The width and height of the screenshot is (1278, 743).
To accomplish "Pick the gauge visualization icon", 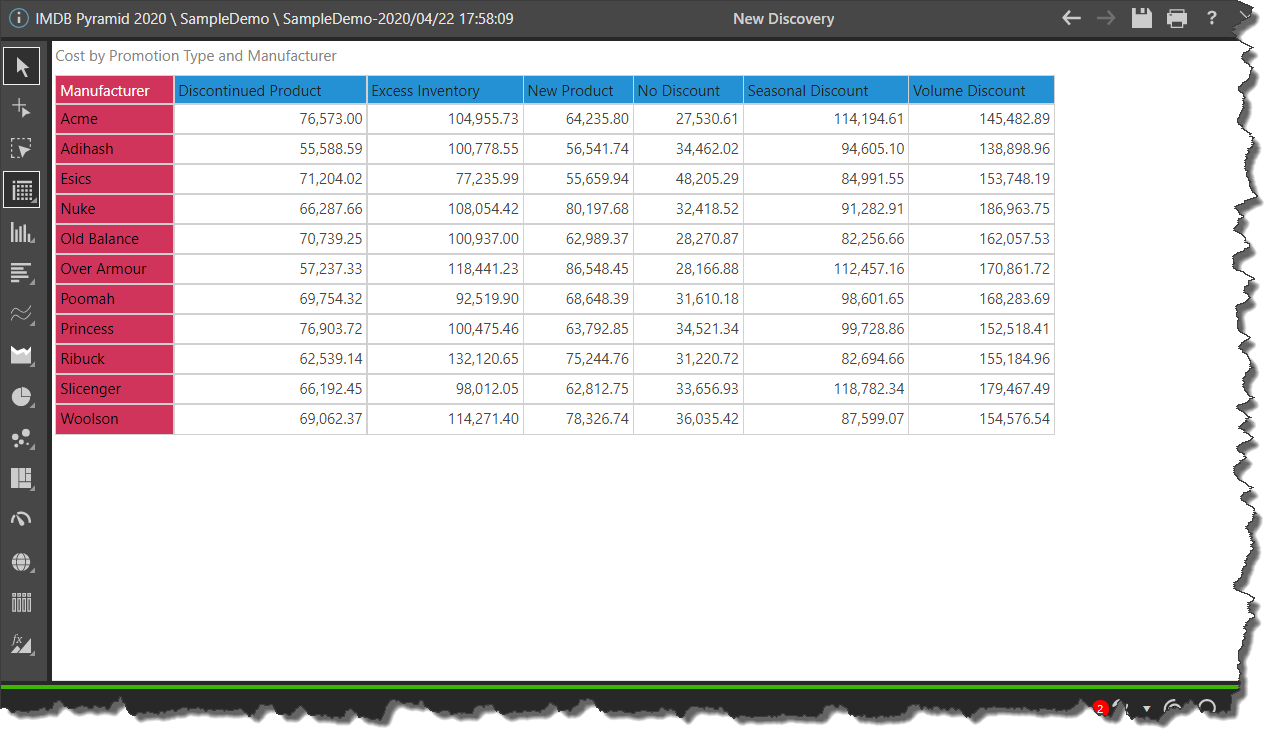I will pyautogui.click(x=21, y=519).
